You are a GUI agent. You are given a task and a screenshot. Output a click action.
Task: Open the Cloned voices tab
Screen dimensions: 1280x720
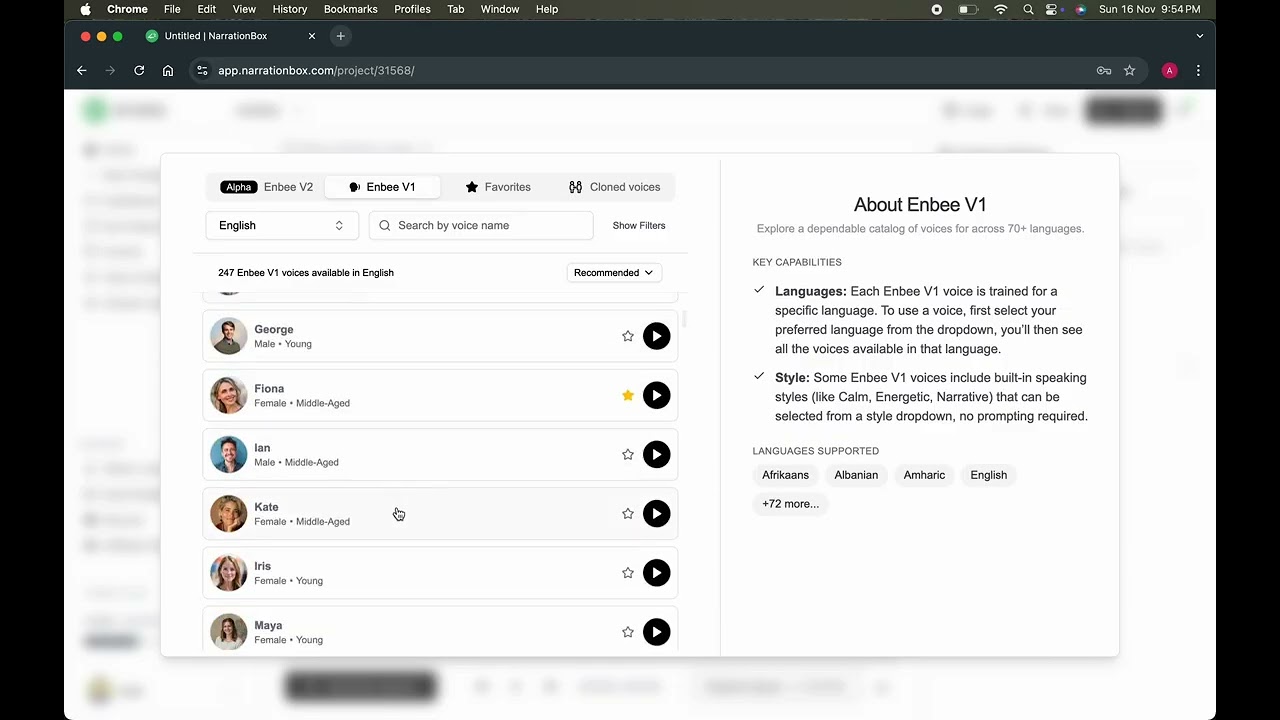pos(614,187)
